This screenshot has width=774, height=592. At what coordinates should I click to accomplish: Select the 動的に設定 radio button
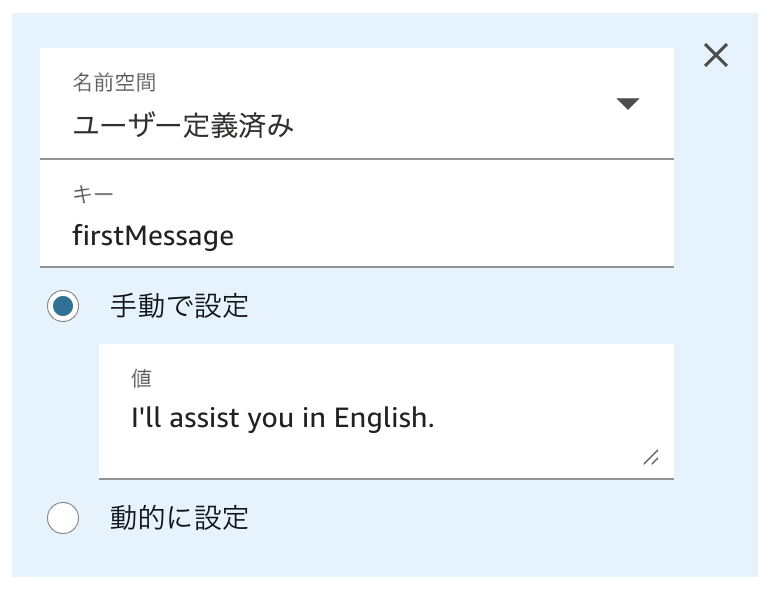[63, 518]
